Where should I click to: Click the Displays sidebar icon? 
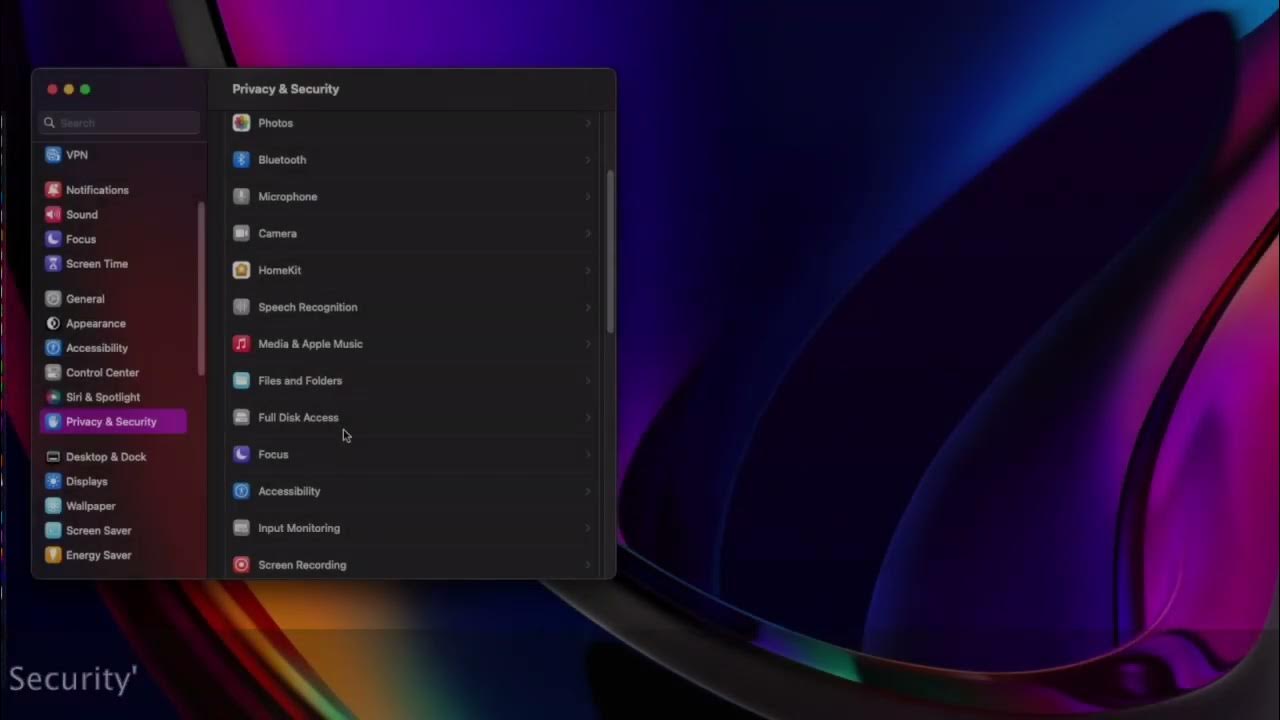(x=53, y=481)
